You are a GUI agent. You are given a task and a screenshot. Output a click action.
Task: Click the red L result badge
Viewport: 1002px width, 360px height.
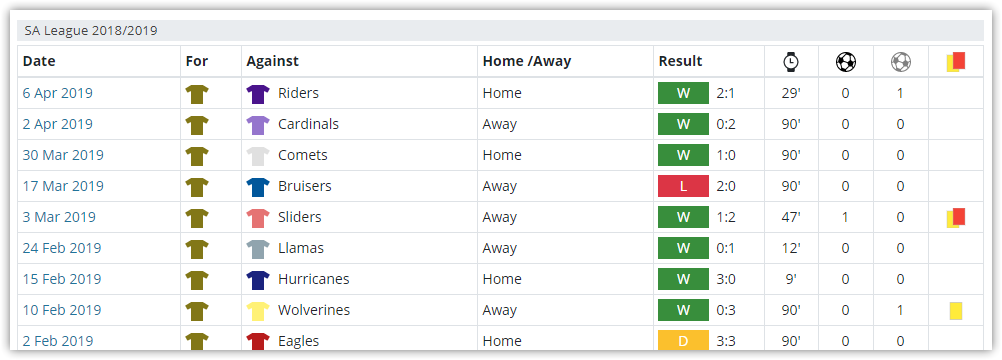(x=683, y=187)
